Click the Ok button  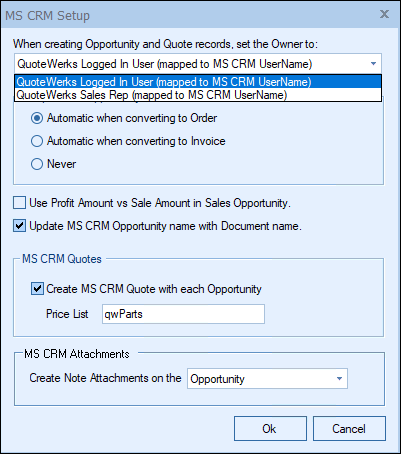(x=270, y=428)
